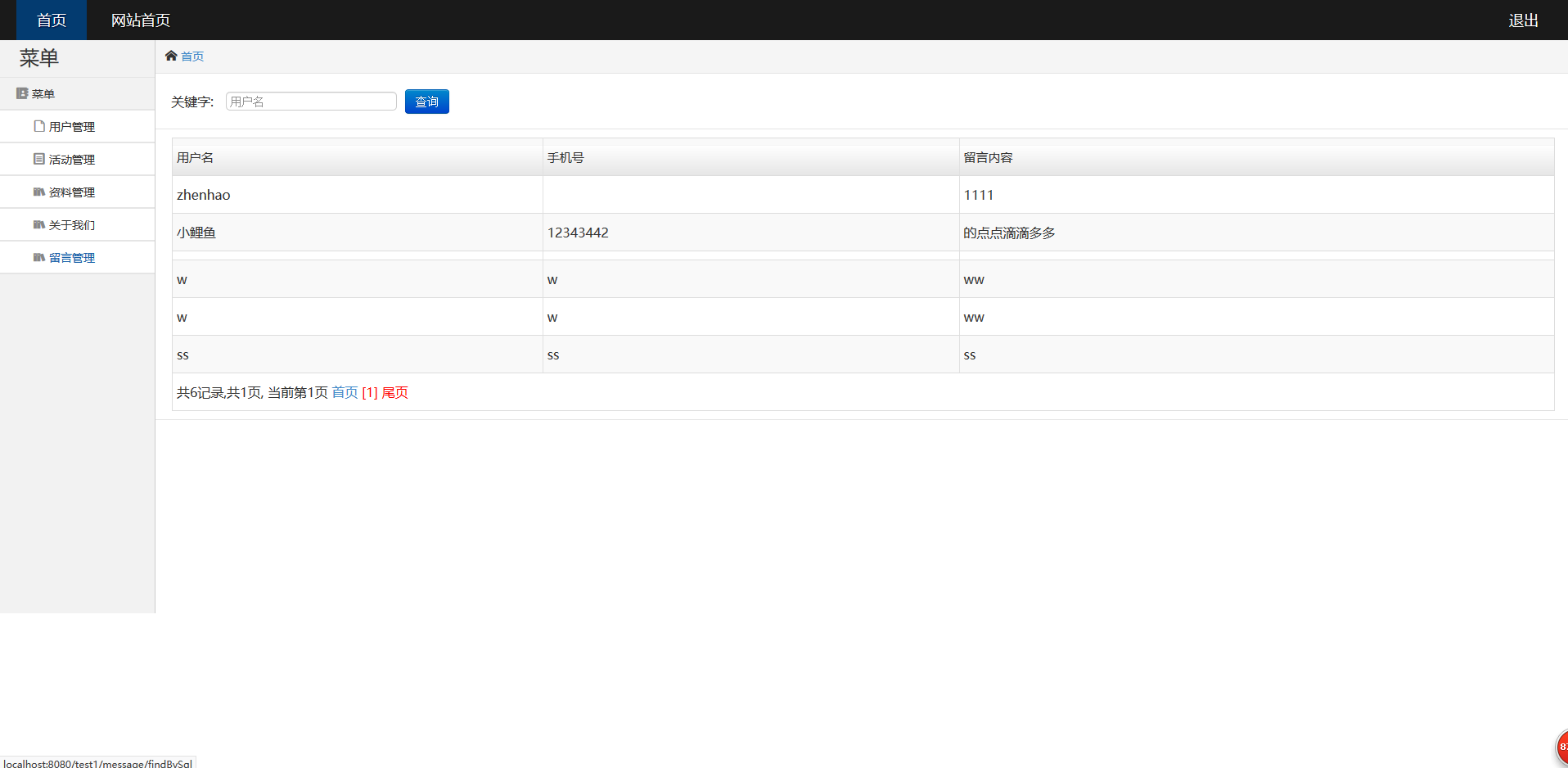Click the blue 查询 button
This screenshot has height=768, width=1568.
point(426,102)
